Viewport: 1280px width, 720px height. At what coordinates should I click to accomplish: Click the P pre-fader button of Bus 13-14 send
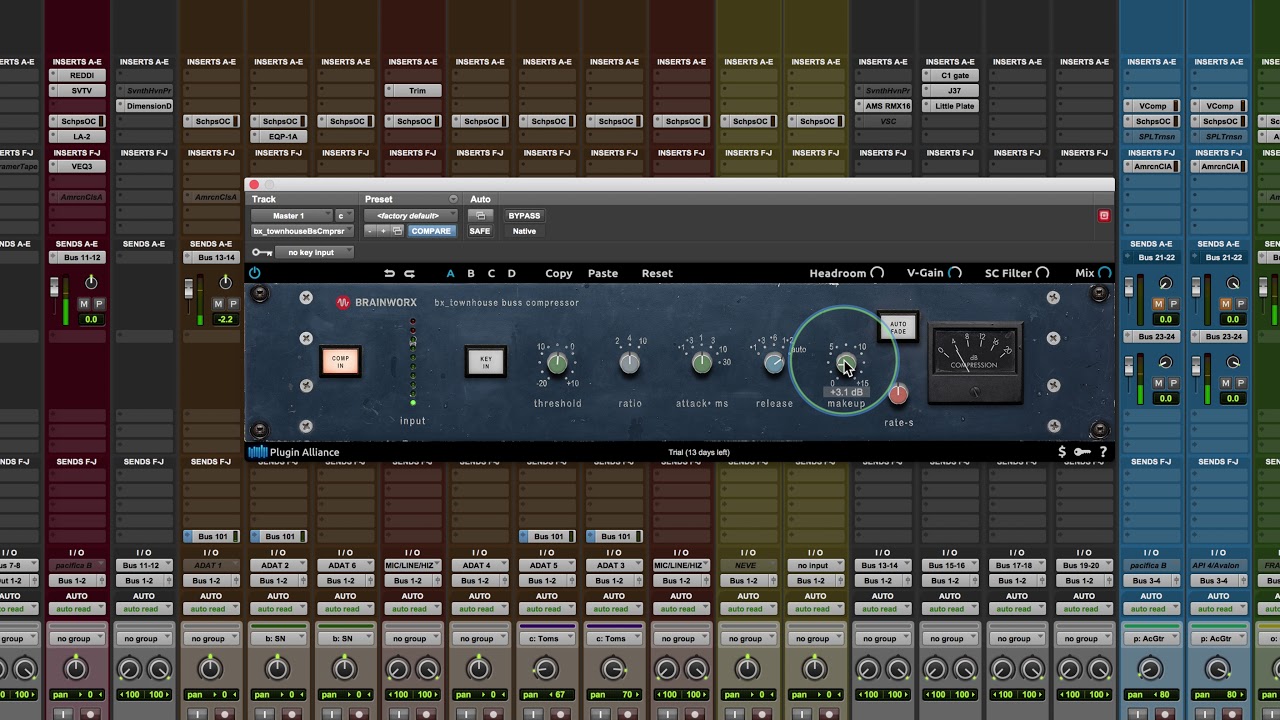[x=232, y=304]
